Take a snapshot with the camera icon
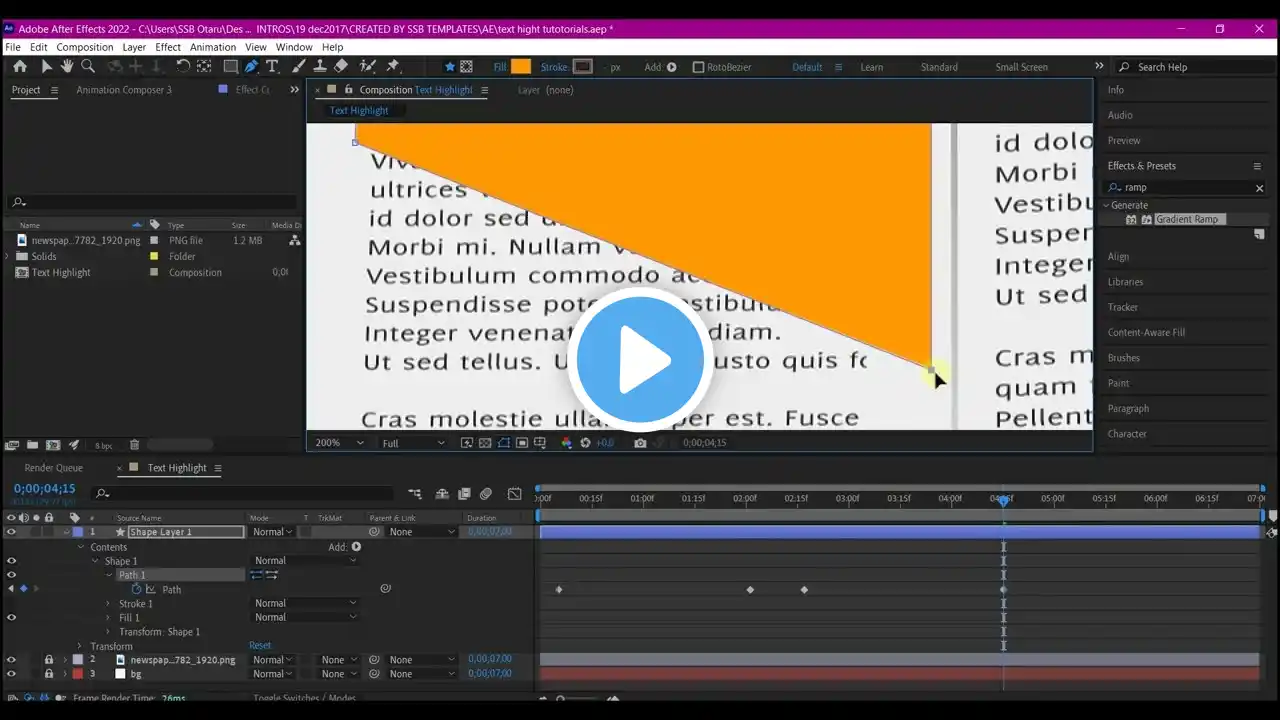This screenshot has width=1280, height=720. [640, 443]
